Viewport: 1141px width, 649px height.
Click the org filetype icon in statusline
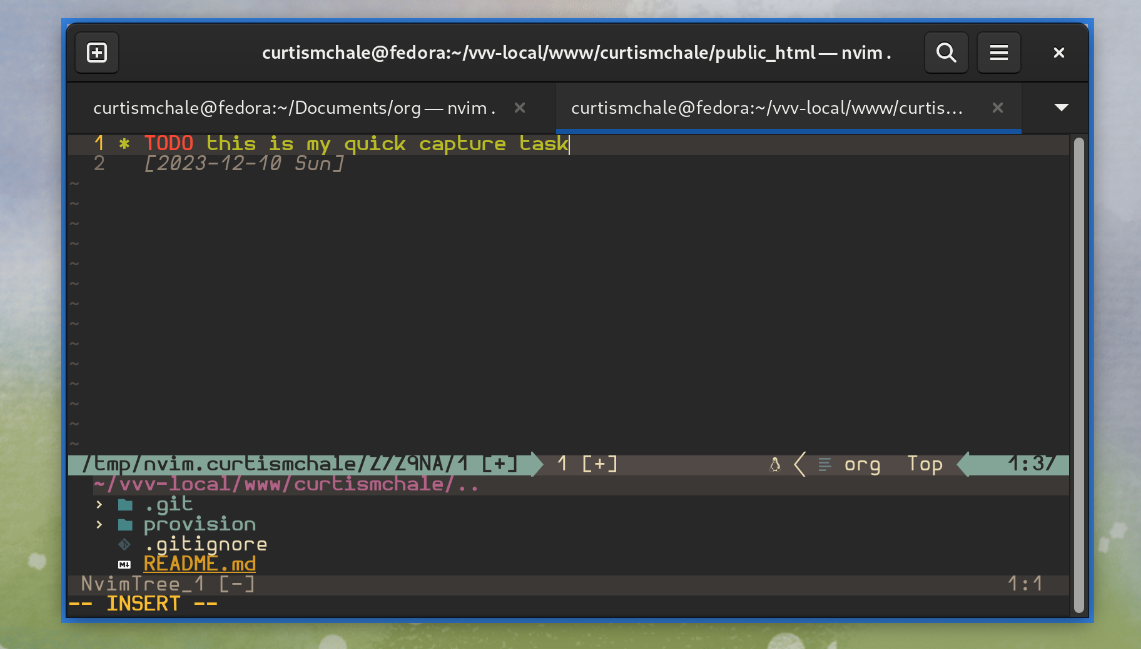pos(825,465)
